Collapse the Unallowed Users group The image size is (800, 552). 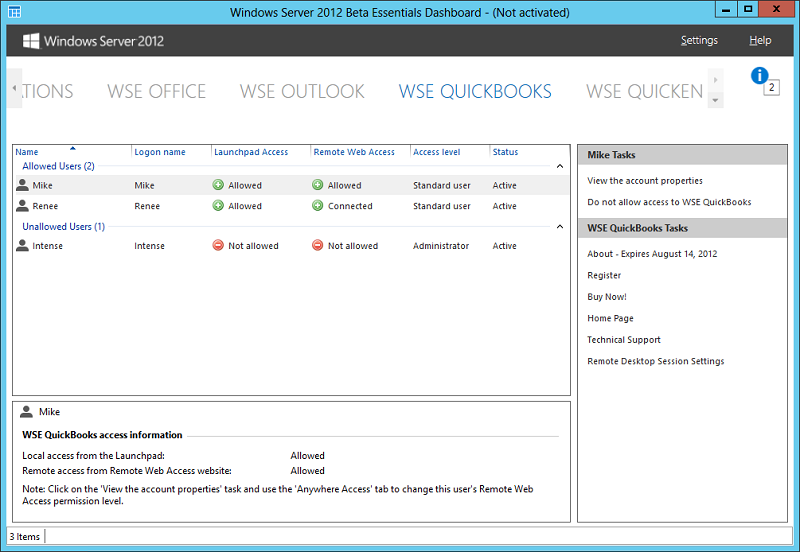click(560, 227)
